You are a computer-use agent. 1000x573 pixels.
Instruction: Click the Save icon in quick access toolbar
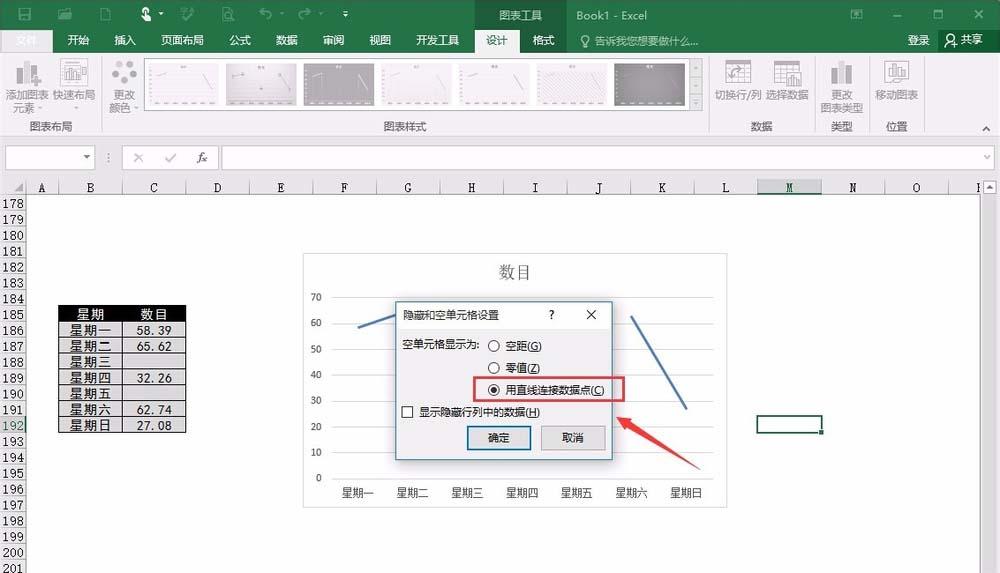coord(25,14)
